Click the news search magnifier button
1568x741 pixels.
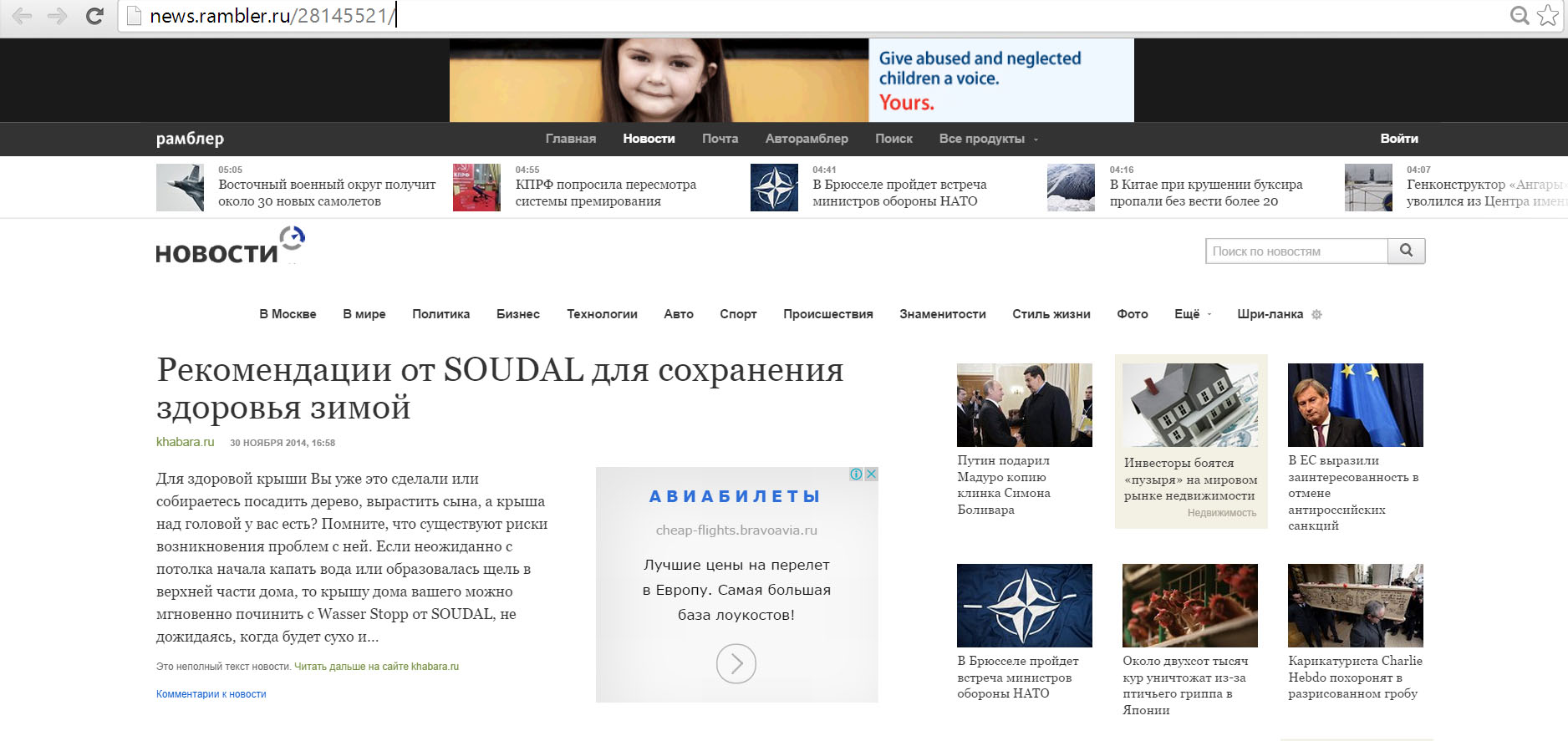(1407, 251)
